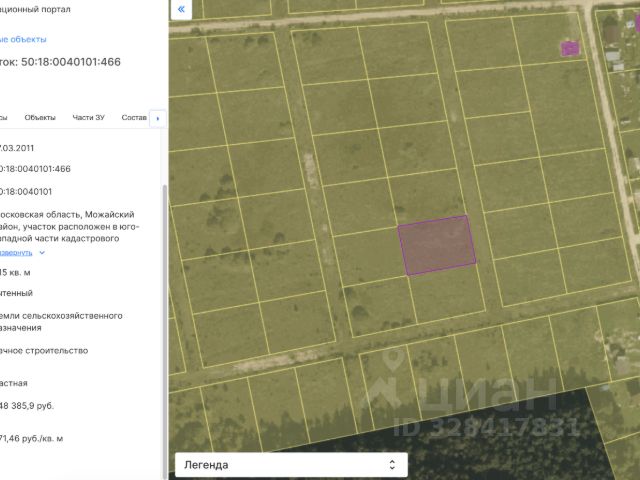This screenshot has height=480, width=640.
Task: Select the area value 15 кв. м
Action: [15, 272]
